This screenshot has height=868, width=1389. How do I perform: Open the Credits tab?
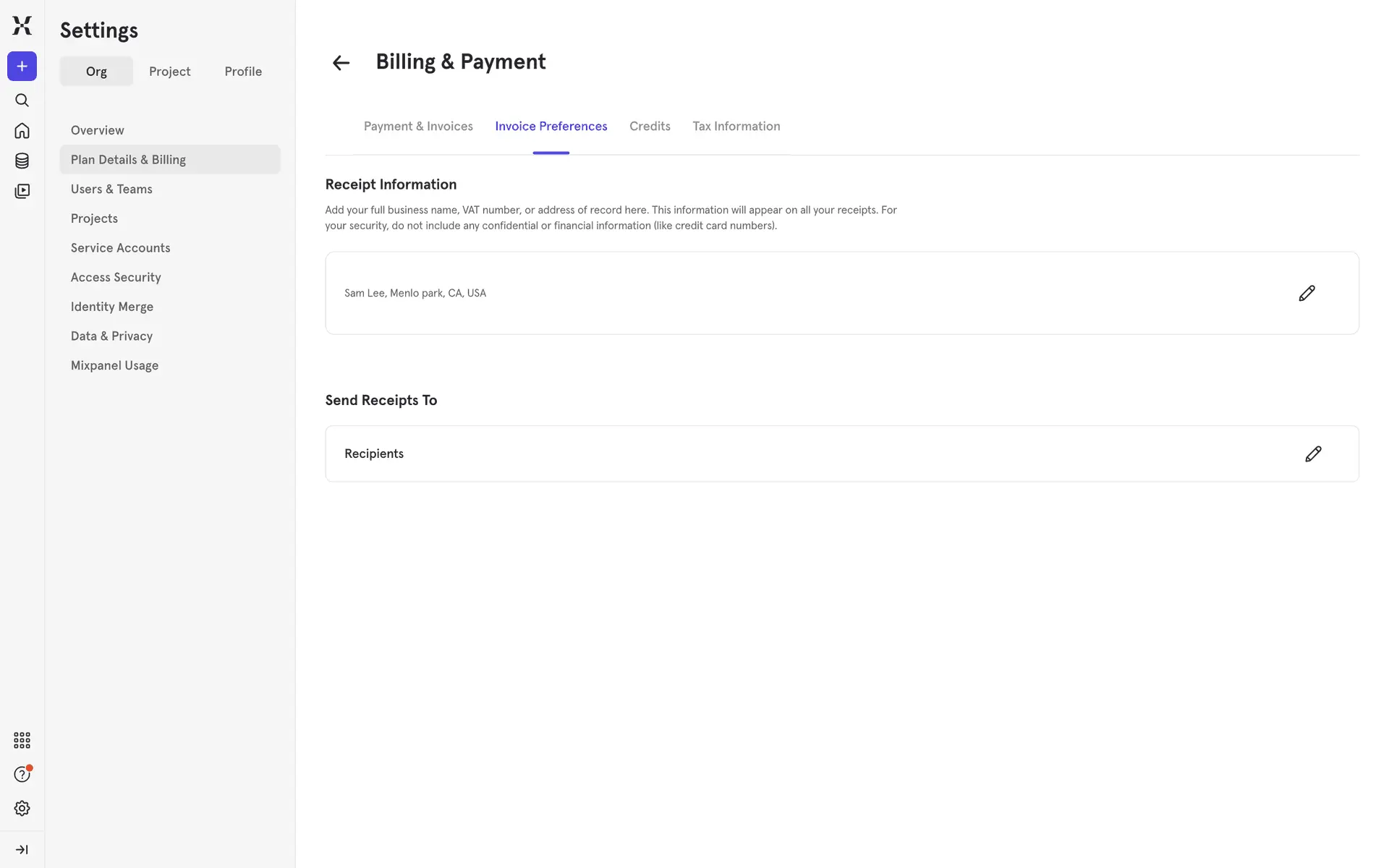pyautogui.click(x=650, y=127)
